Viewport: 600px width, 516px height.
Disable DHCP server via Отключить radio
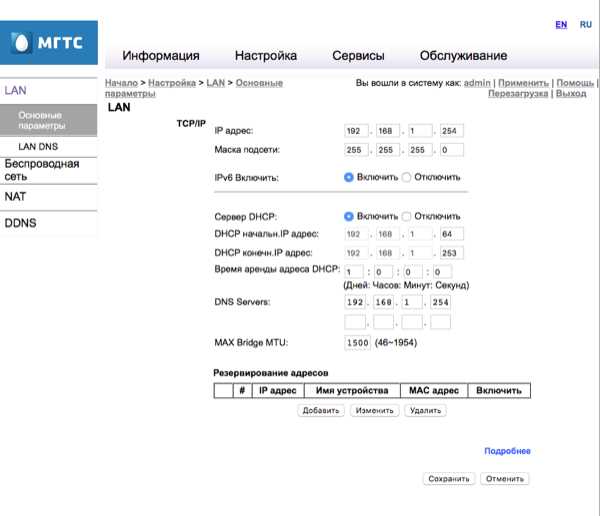coord(406,216)
